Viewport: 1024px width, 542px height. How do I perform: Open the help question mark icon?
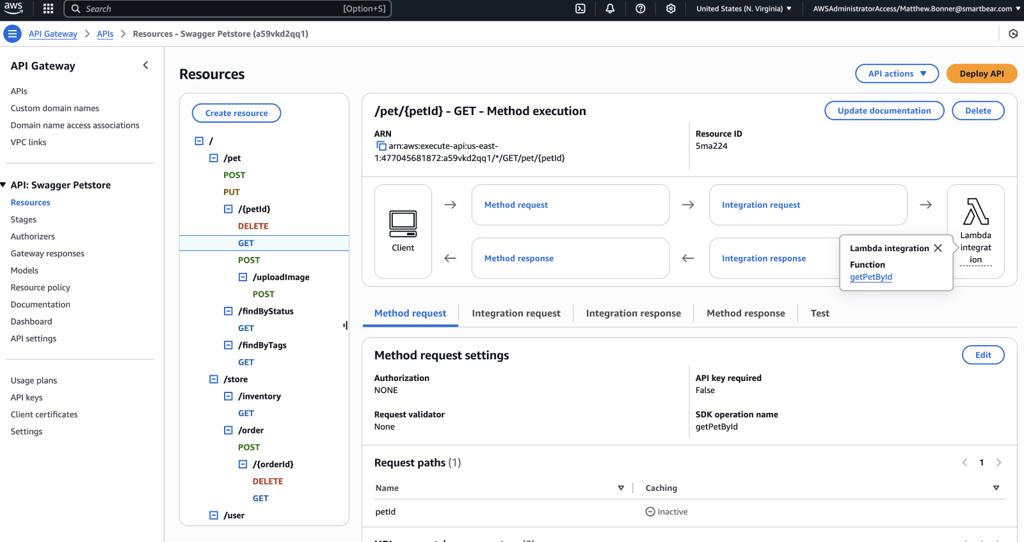(640, 8)
